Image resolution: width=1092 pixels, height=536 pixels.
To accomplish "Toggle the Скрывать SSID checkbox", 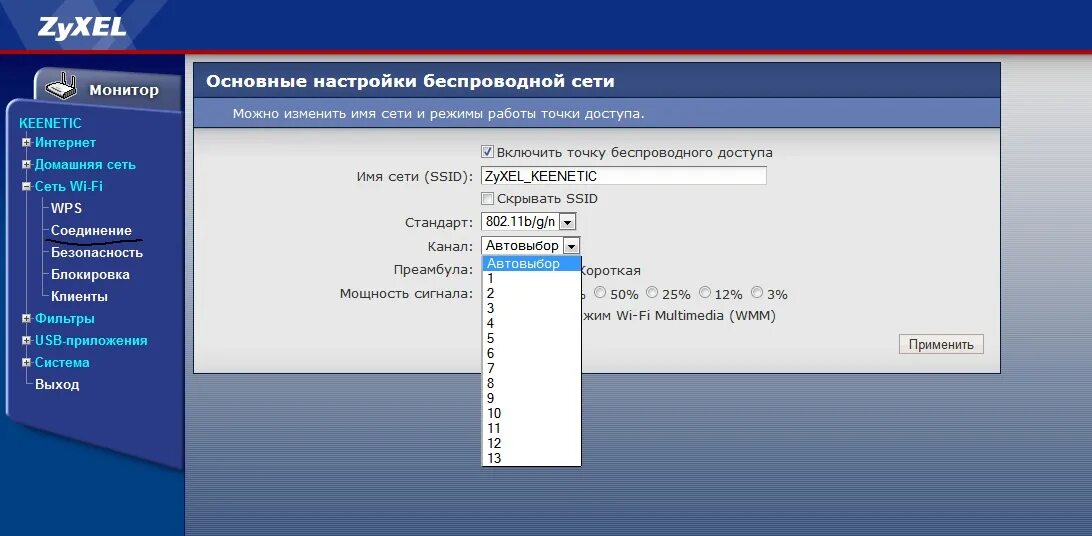I will [488, 198].
